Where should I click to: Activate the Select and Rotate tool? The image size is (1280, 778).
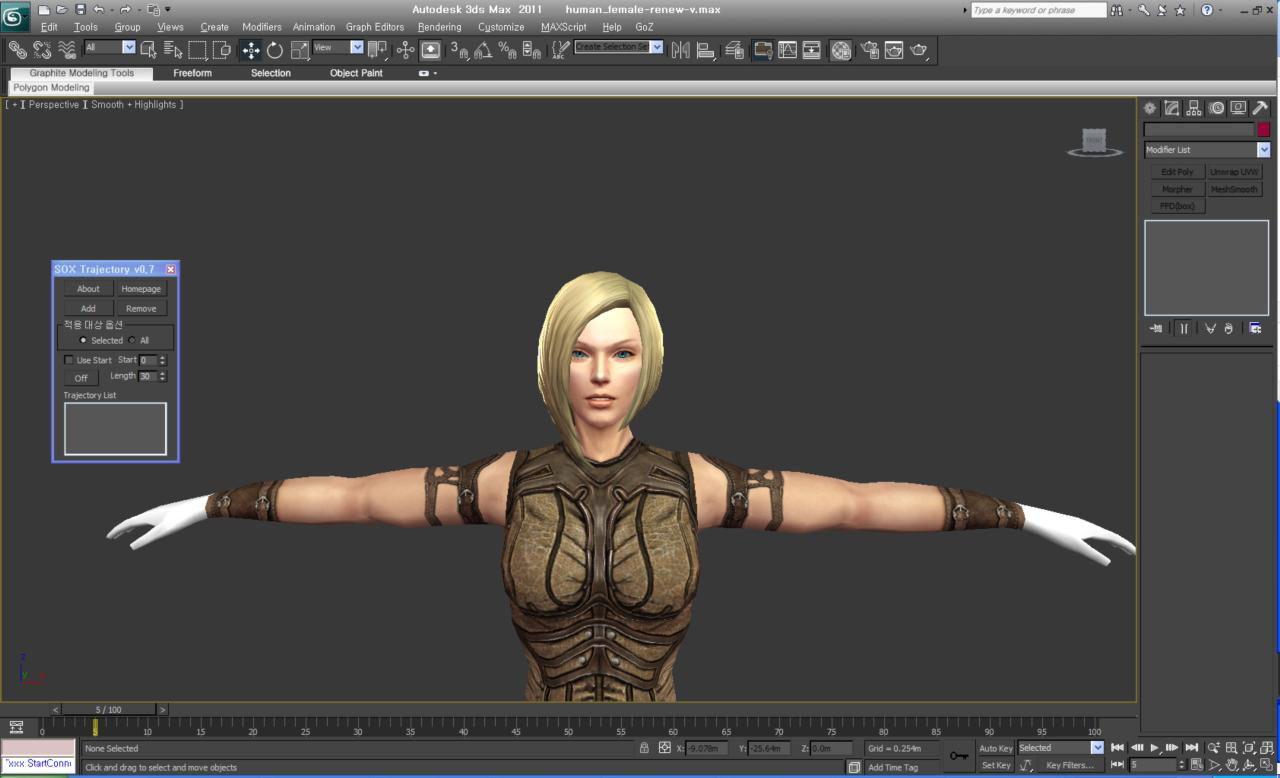pyautogui.click(x=274, y=50)
